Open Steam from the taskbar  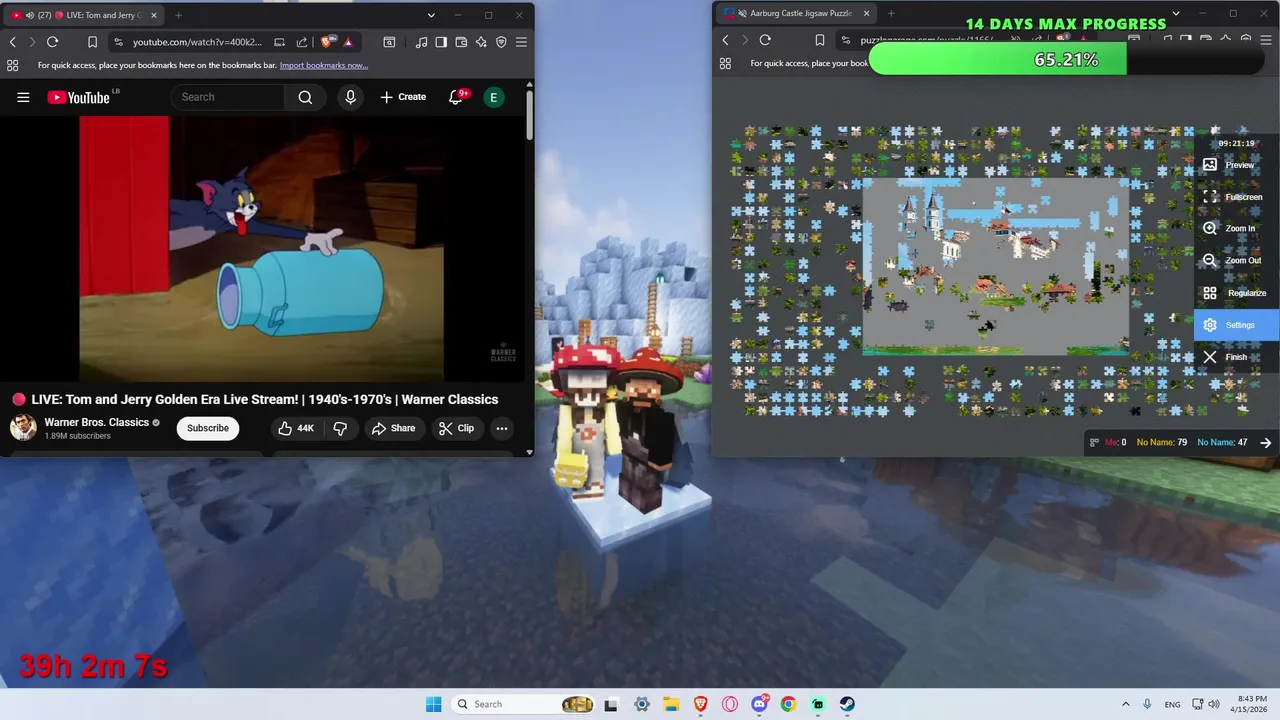click(x=847, y=704)
